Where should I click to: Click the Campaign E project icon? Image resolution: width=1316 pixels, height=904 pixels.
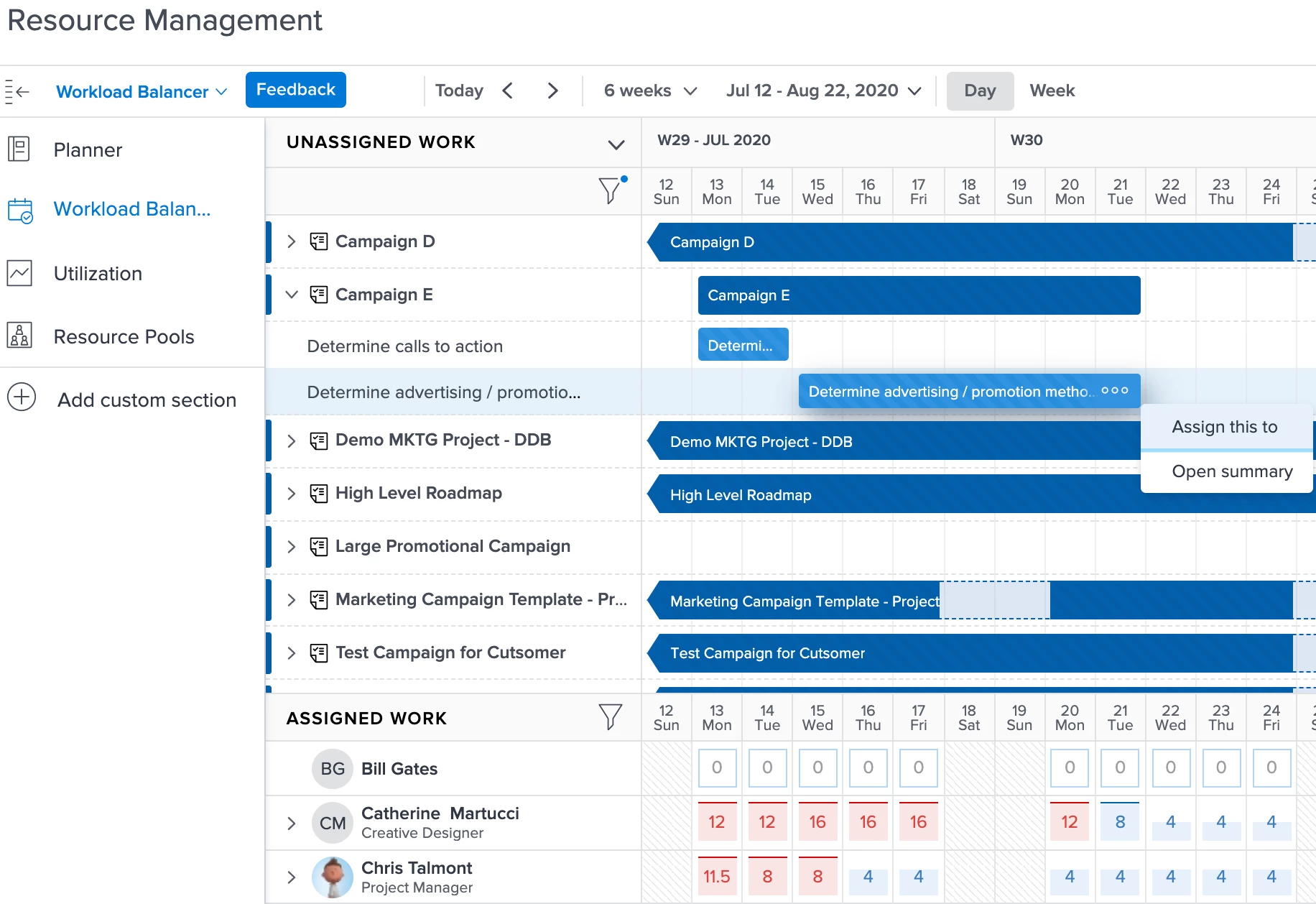[319, 295]
